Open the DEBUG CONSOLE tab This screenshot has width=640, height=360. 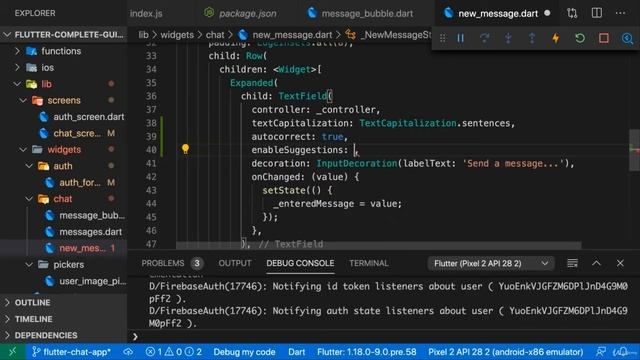point(300,263)
